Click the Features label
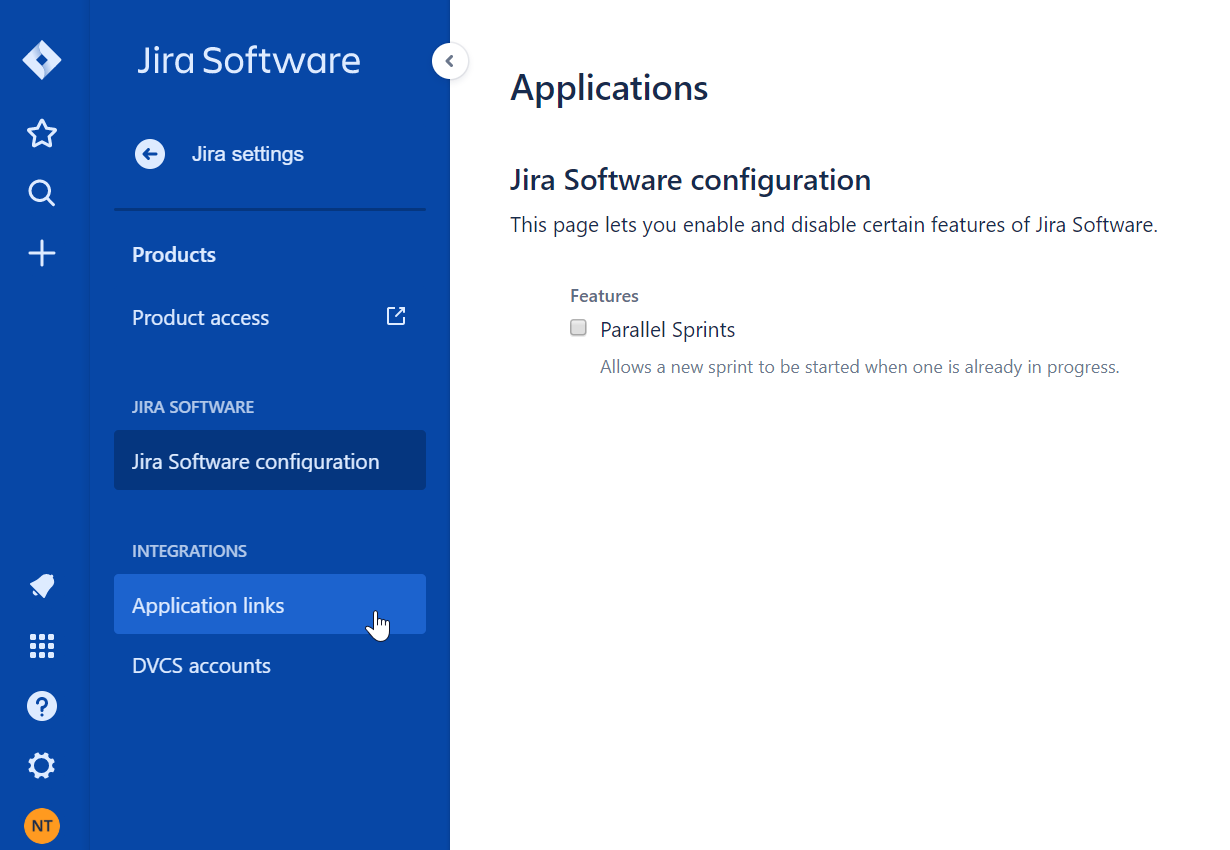The height and width of the screenshot is (850, 1230). pos(604,296)
